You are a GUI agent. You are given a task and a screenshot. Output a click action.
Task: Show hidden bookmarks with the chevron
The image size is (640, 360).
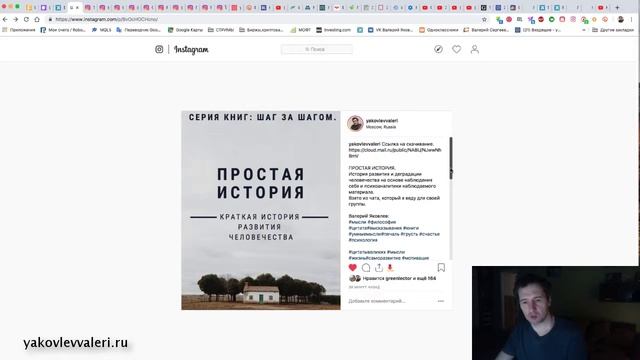click(x=584, y=30)
